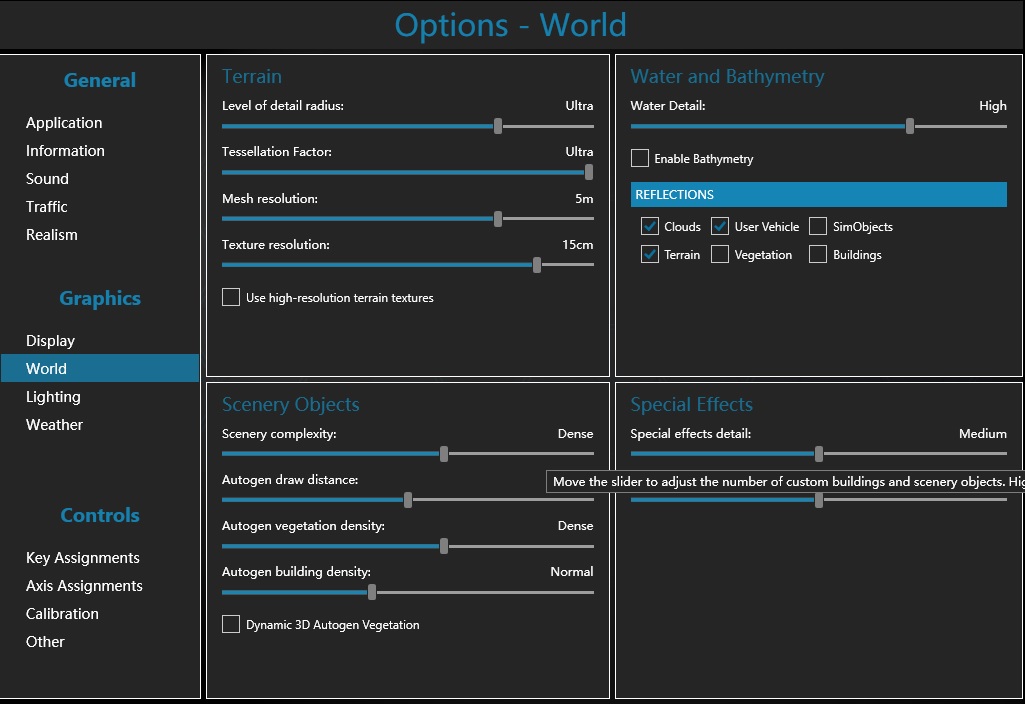Switch to Lighting options
The width and height of the screenshot is (1025, 704).
tap(53, 397)
